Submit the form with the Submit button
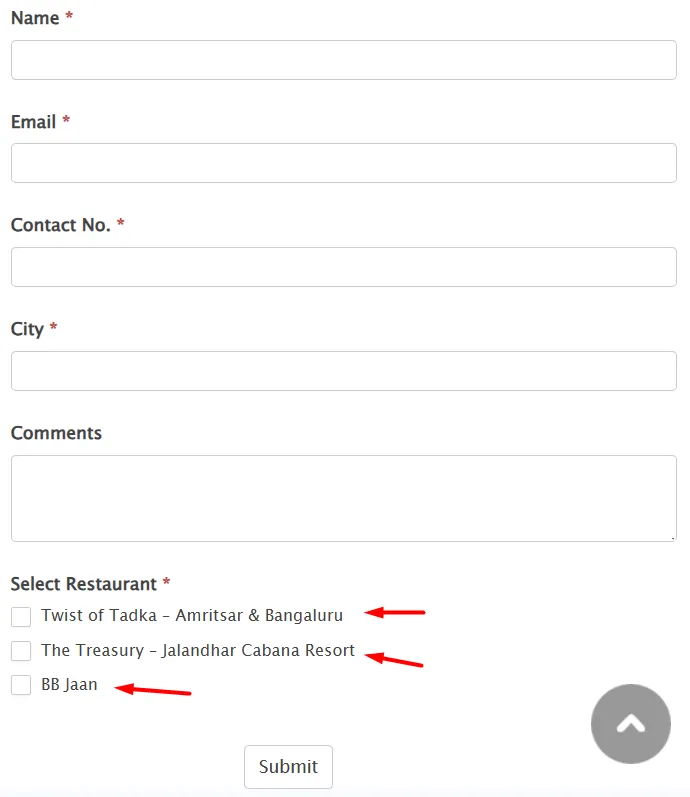The width and height of the screenshot is (690, 797). tap(288, 767)
